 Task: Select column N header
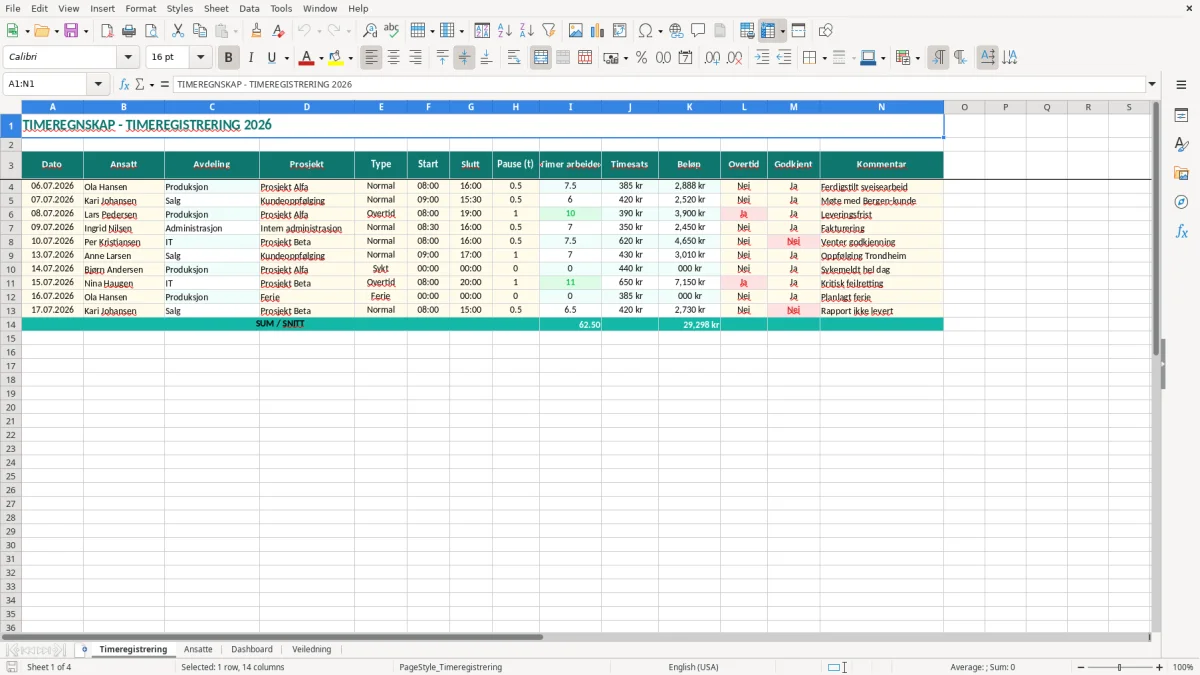[x=881, y=107]
